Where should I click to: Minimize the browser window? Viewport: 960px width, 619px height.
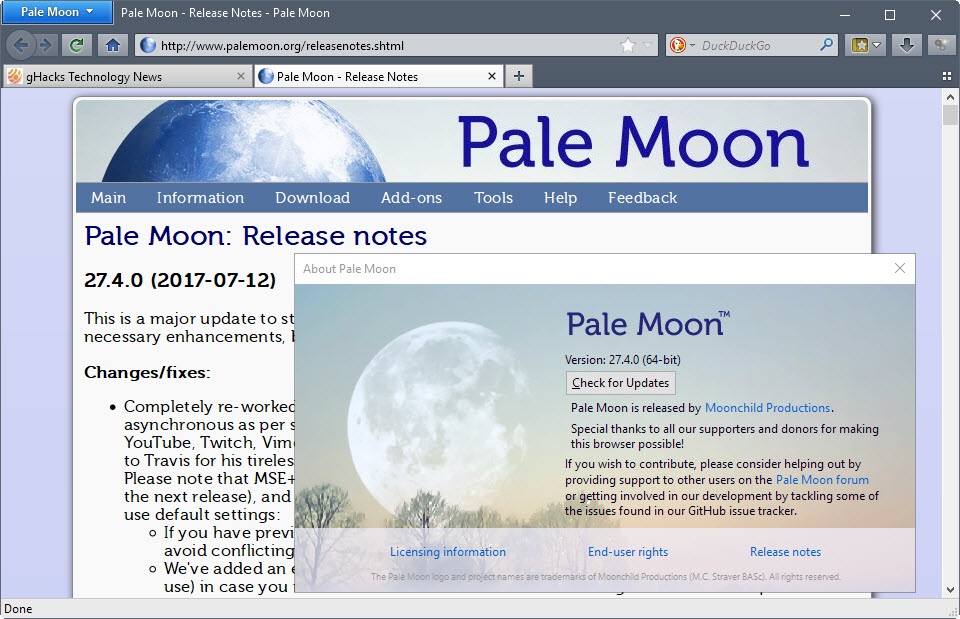pyautogui.click(x=845, y=15)
